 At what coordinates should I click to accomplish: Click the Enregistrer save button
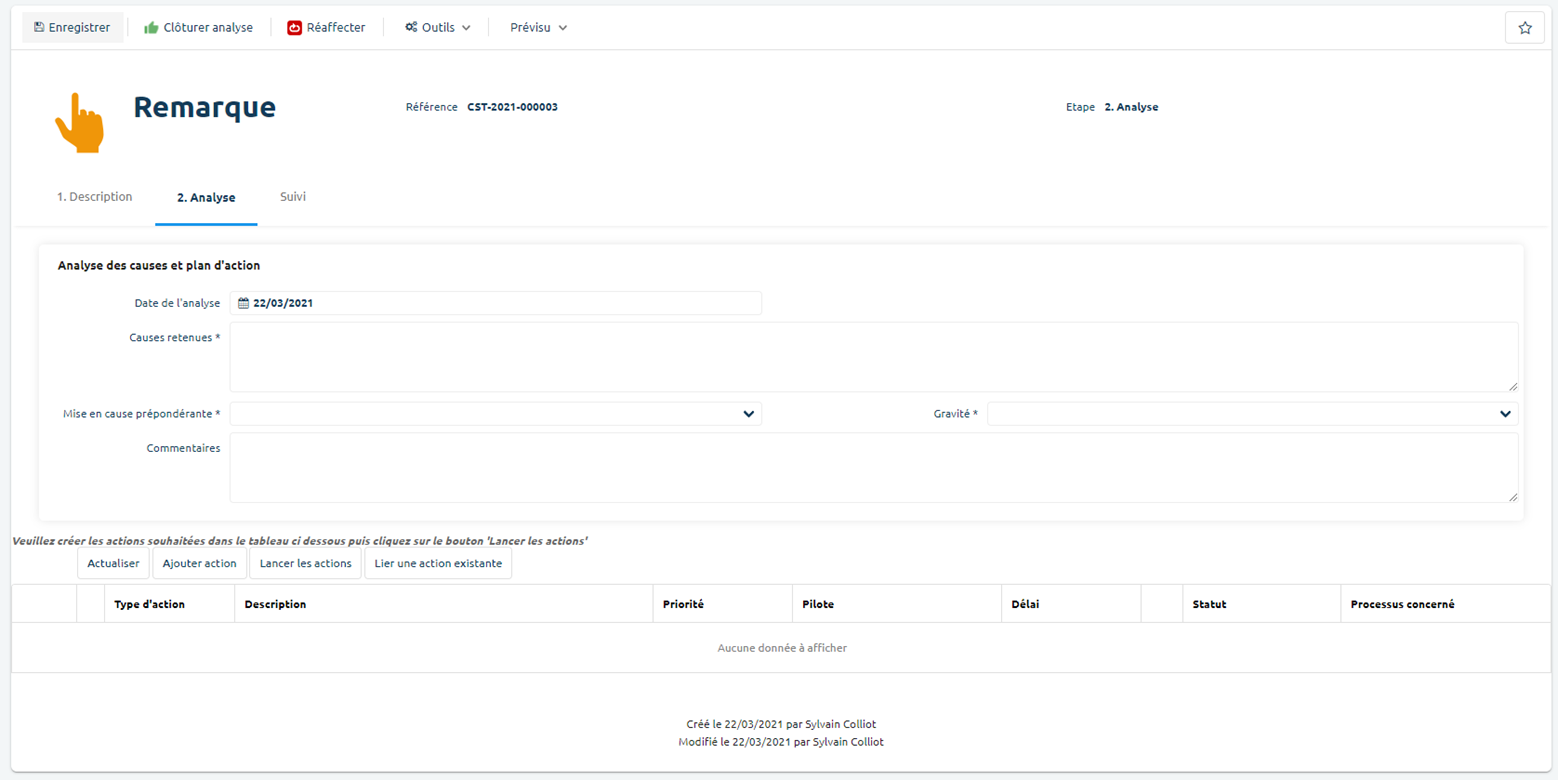[x=72, y=28]
